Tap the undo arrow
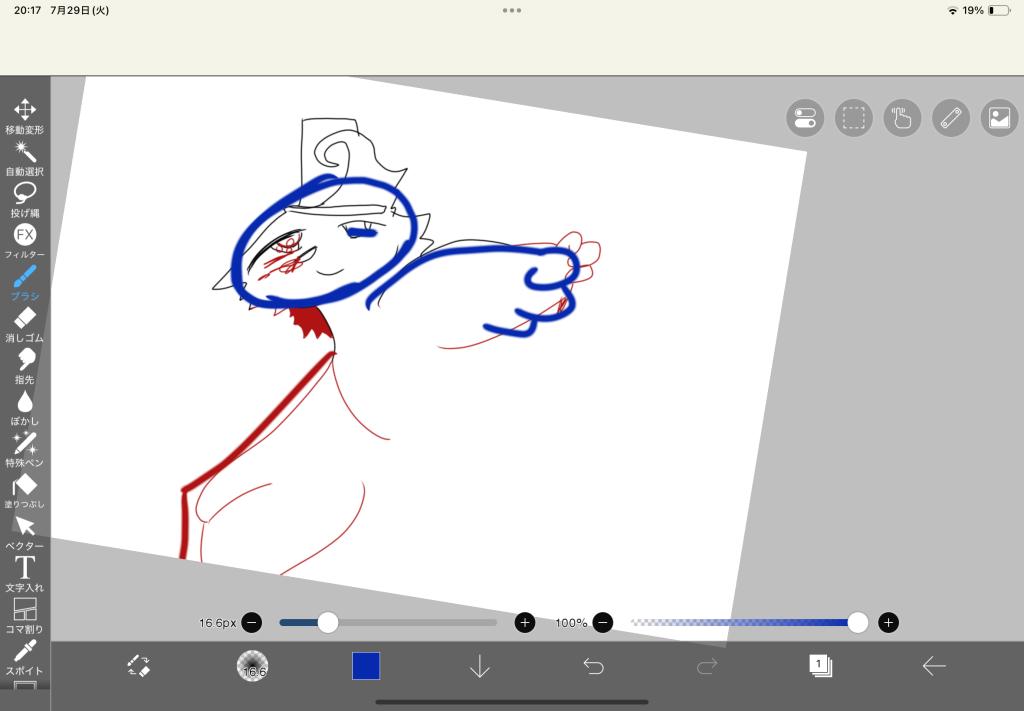 tap(594, 666)
